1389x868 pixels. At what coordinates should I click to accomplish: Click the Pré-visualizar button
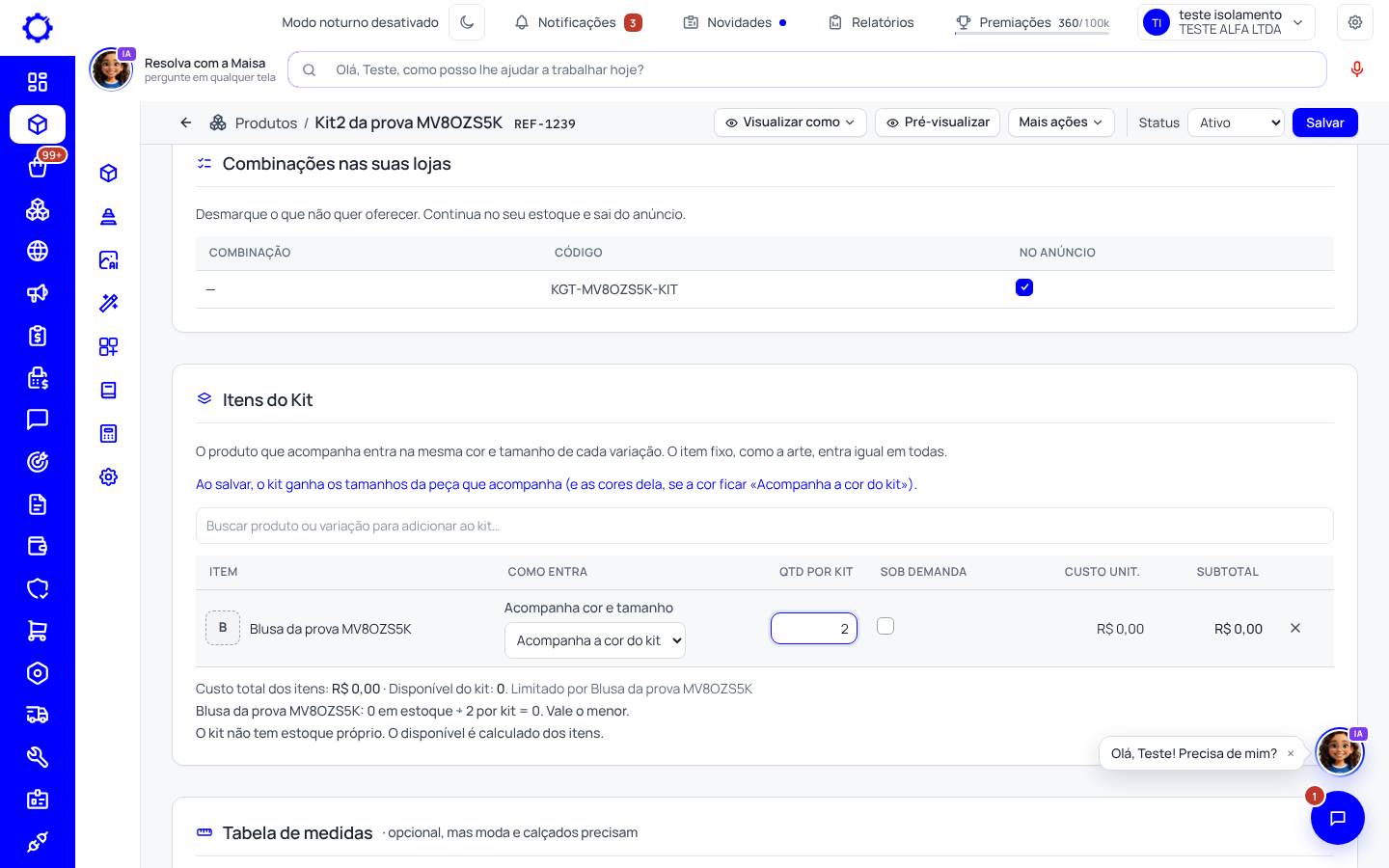[938, 122]
